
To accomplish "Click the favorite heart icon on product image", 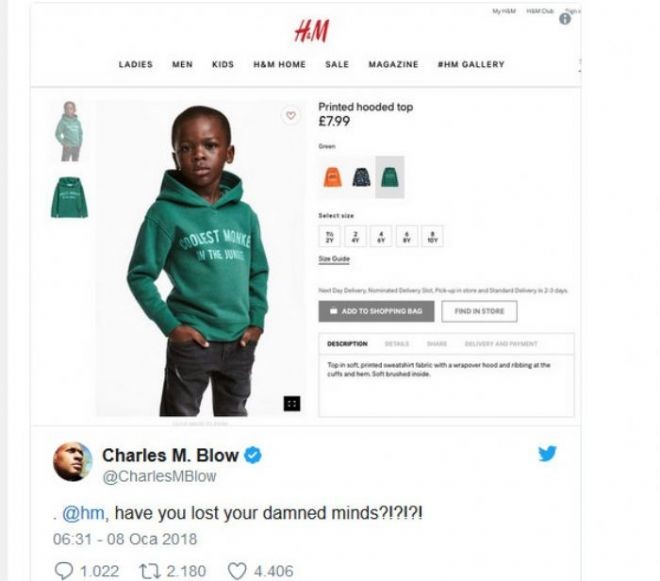I will pos(290,115).
